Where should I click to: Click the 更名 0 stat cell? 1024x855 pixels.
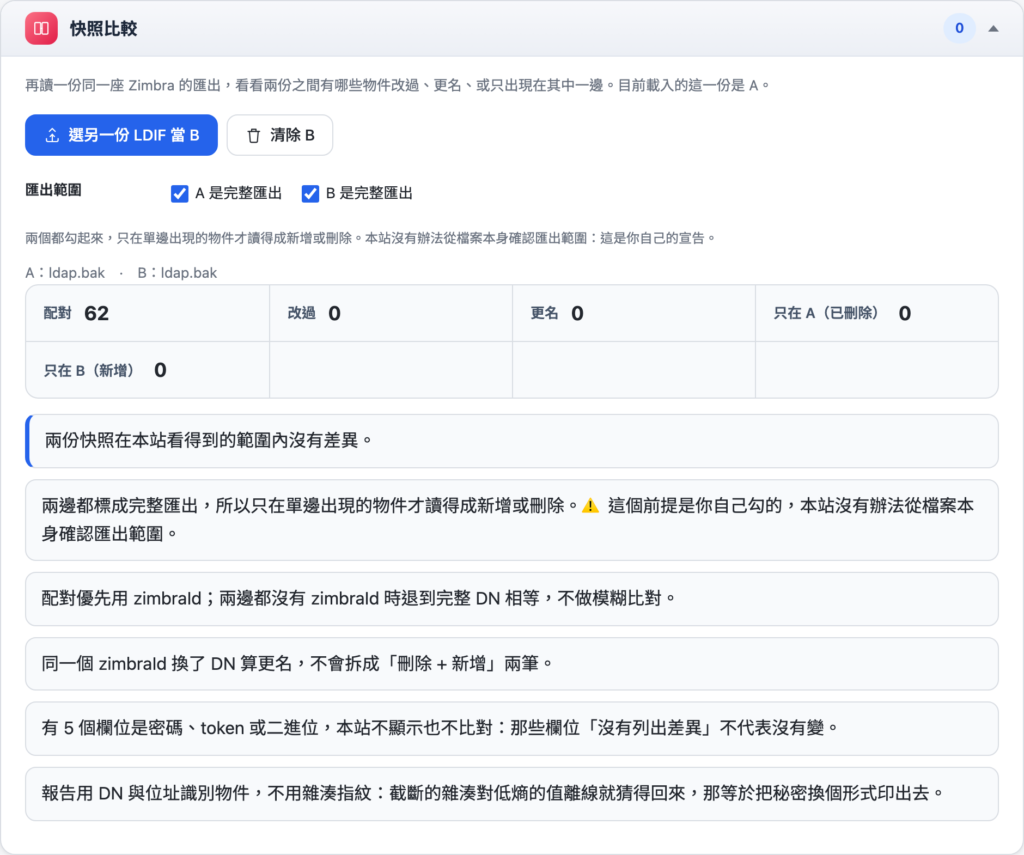pyautogui.click(x=633, y=314)
